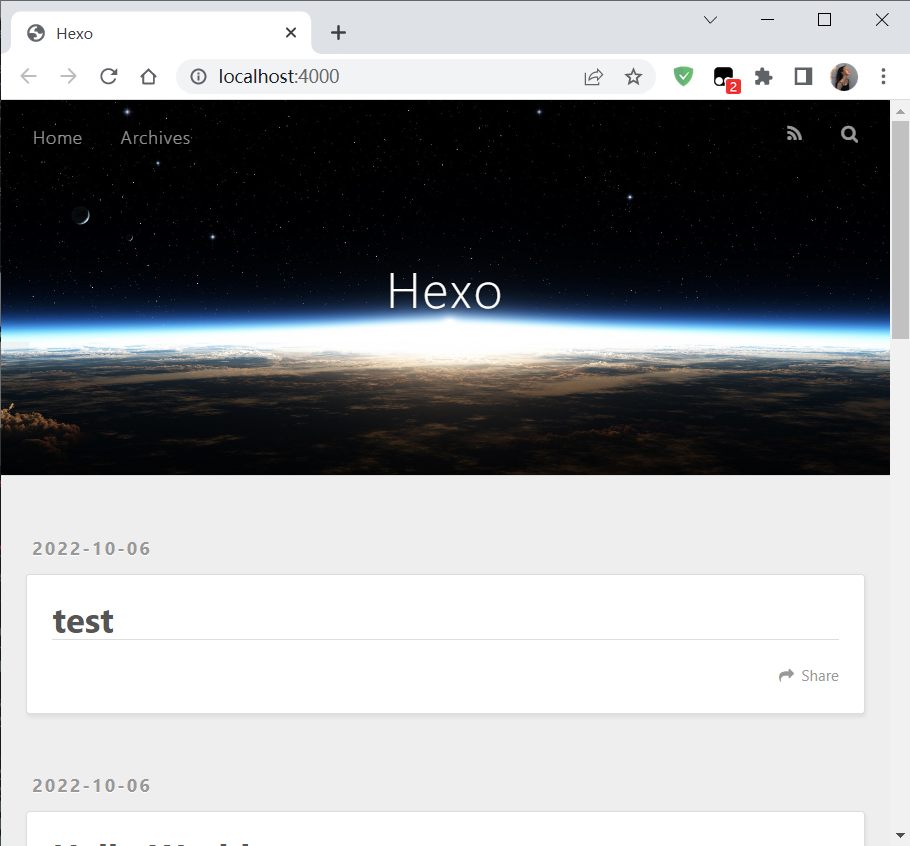This screenshot has height=846, width=910.
Task: Open the extension with red 2 badge
Action: pos(725,78)
